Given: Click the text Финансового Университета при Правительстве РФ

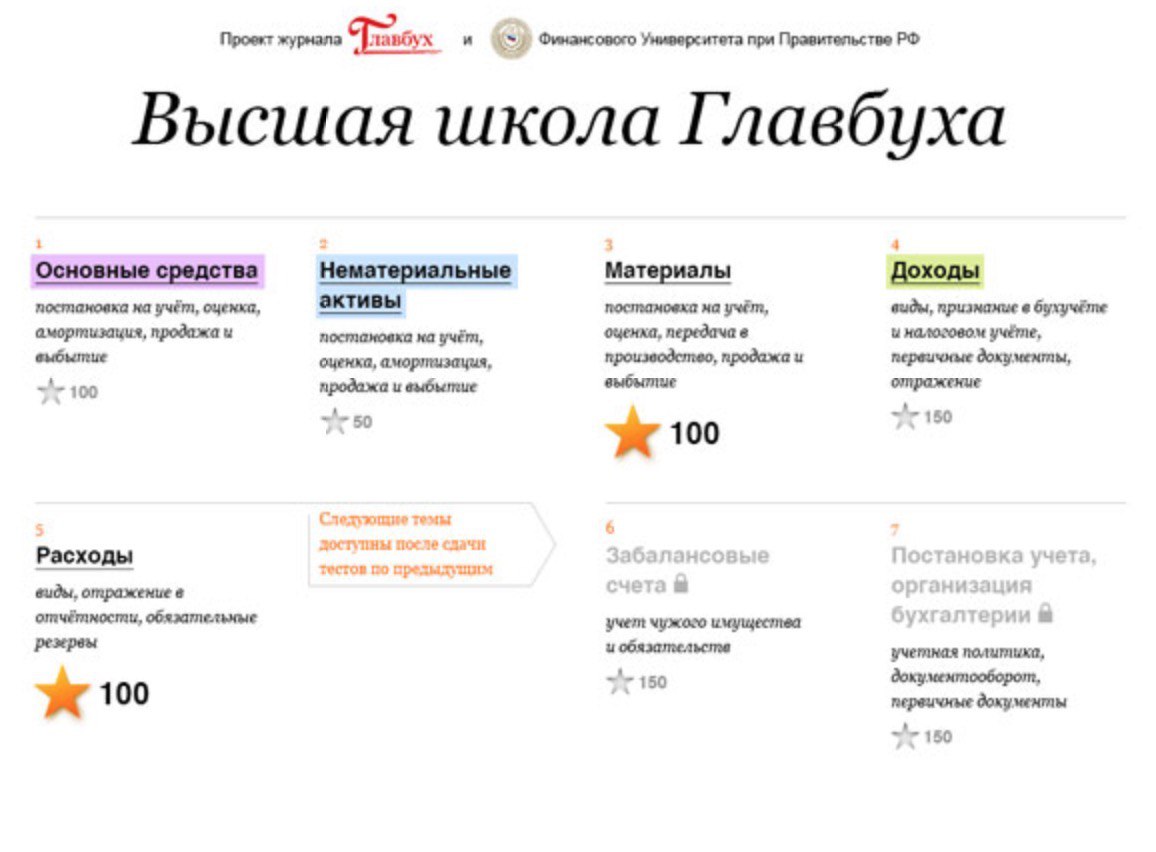Looking at the screenshot, I should click(729, 39).
